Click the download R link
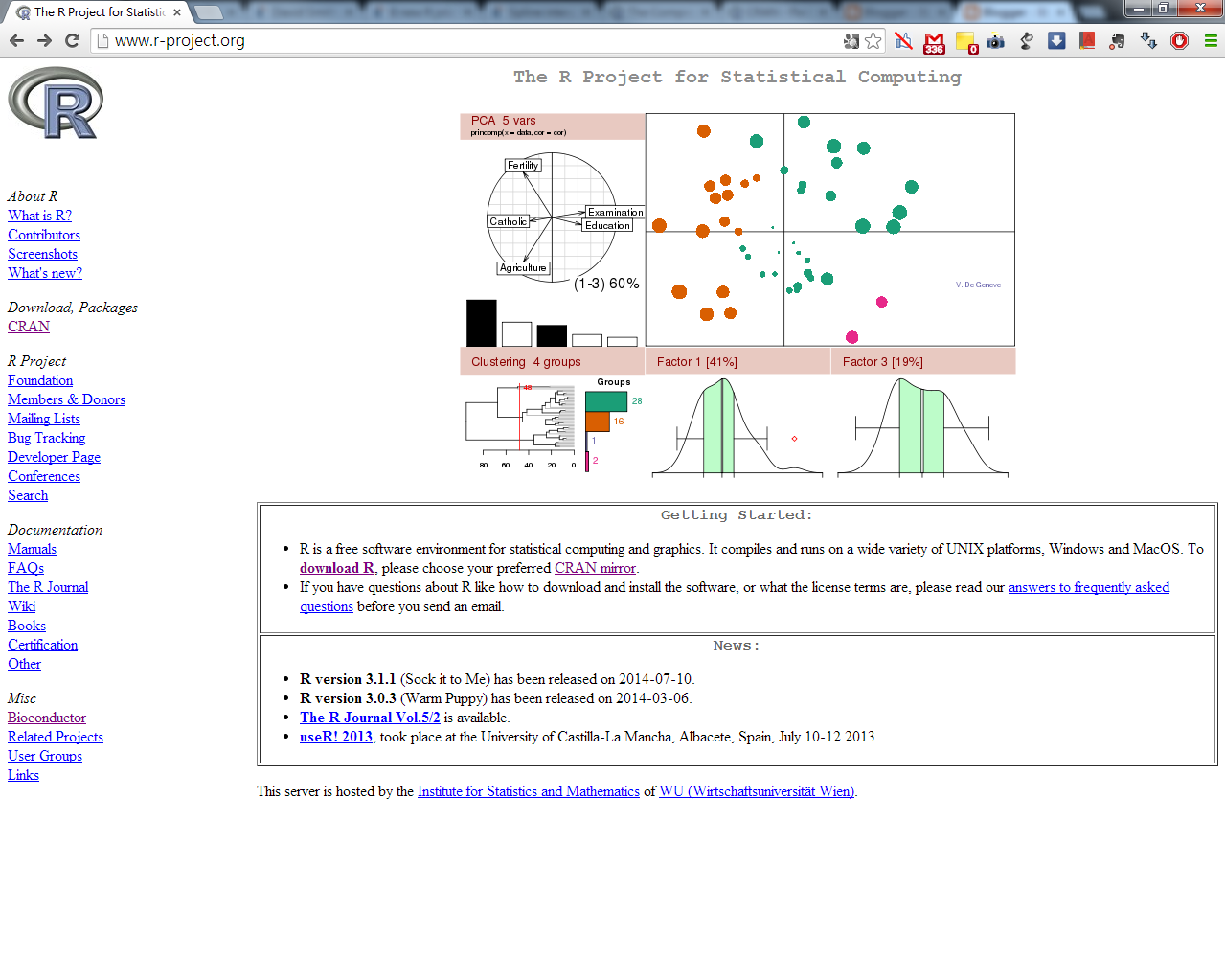Screen dimensions: 1225x980 (336, 567)
